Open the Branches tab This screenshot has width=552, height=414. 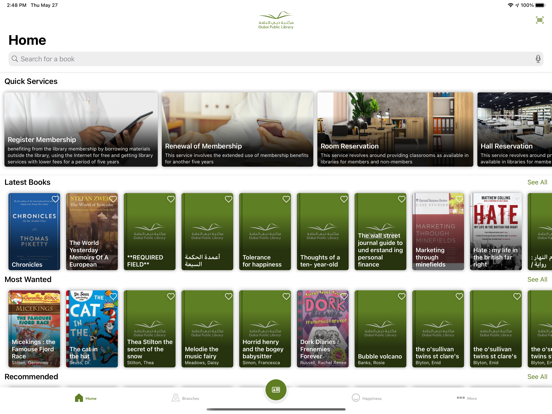click(185, 398)
